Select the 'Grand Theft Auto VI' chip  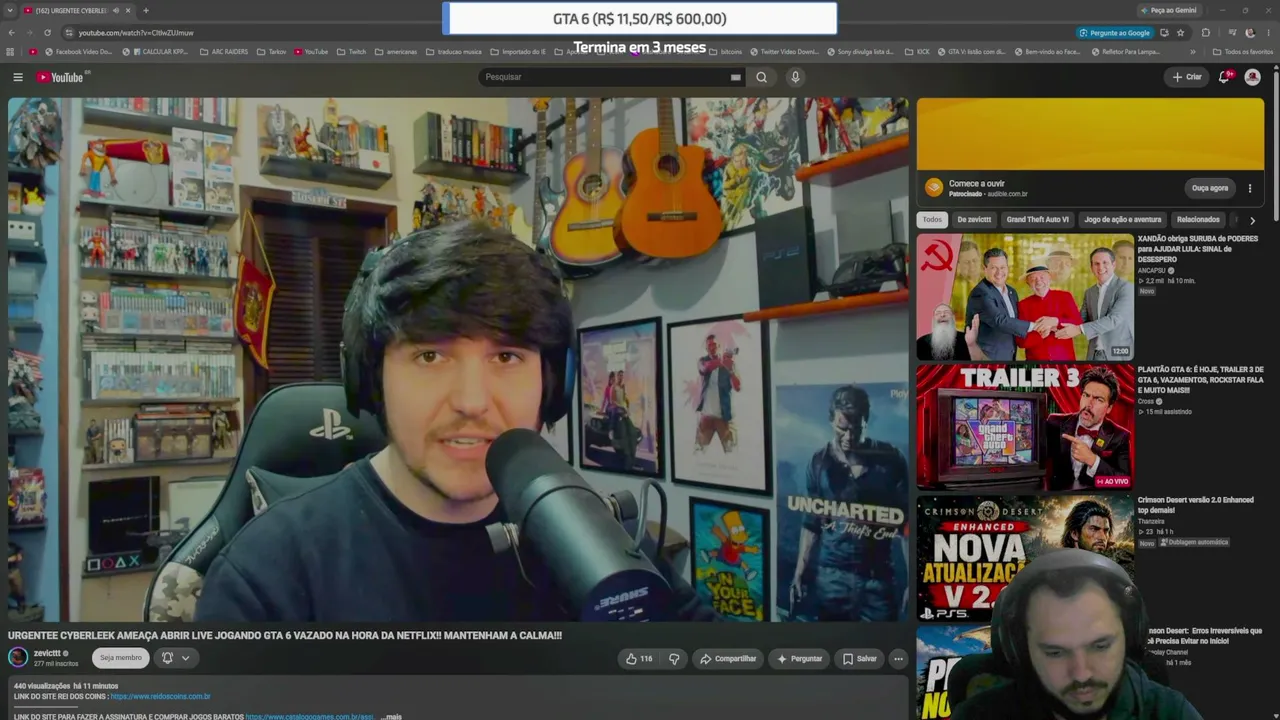click(x=1038, y=220)
